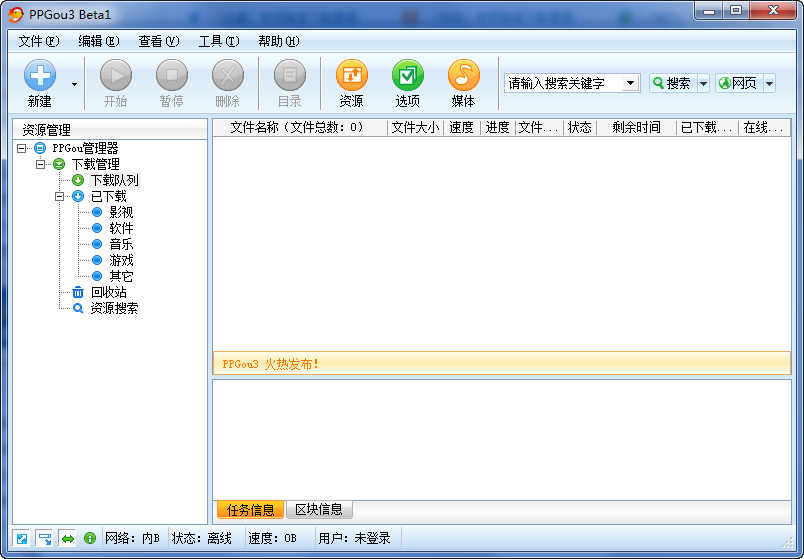Sort by 剩余时间 column header

click(x=636, y=128)
